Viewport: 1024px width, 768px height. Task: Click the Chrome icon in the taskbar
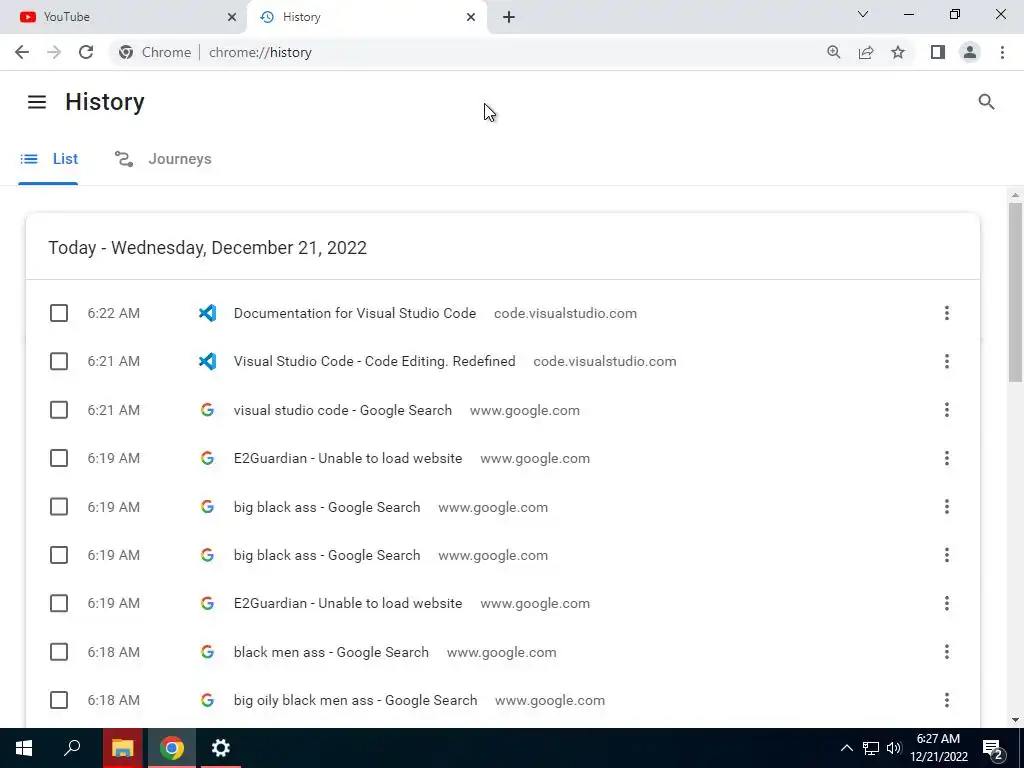(172, 748)
